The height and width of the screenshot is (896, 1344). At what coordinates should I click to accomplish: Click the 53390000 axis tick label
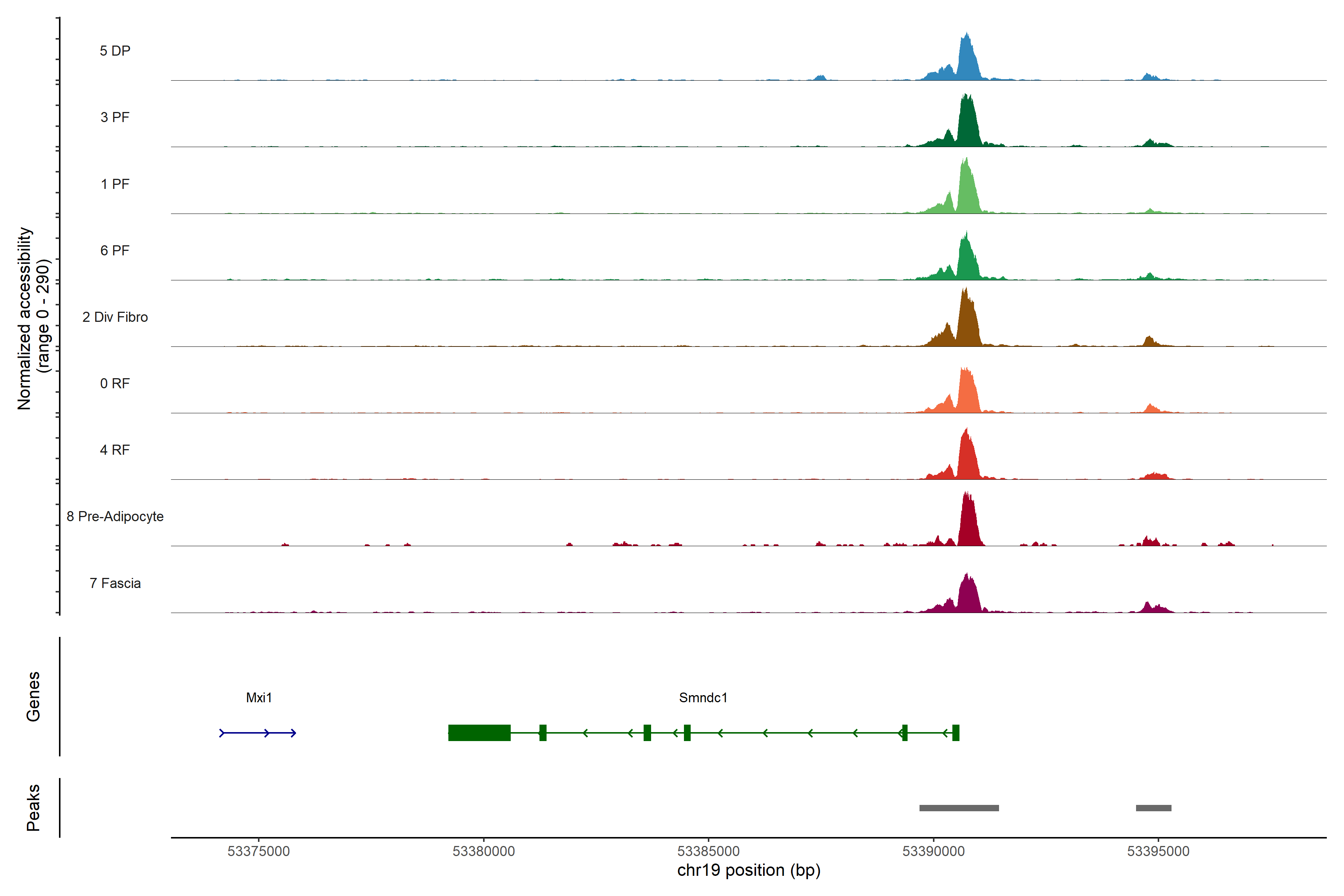coord(933,852)
